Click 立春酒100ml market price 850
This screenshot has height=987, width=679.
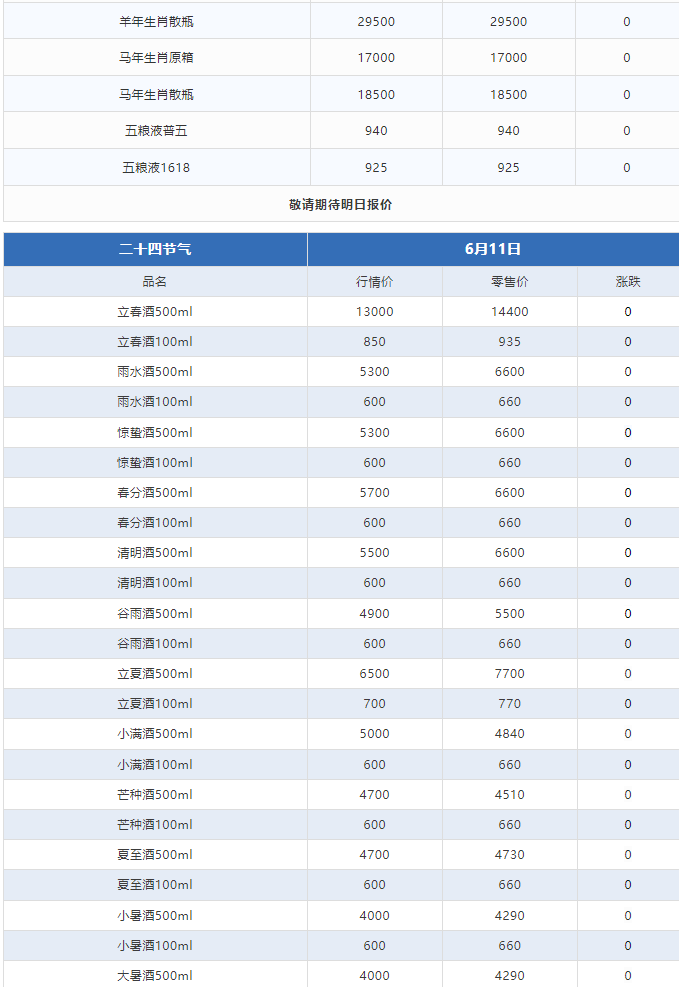tap(374, 342)
